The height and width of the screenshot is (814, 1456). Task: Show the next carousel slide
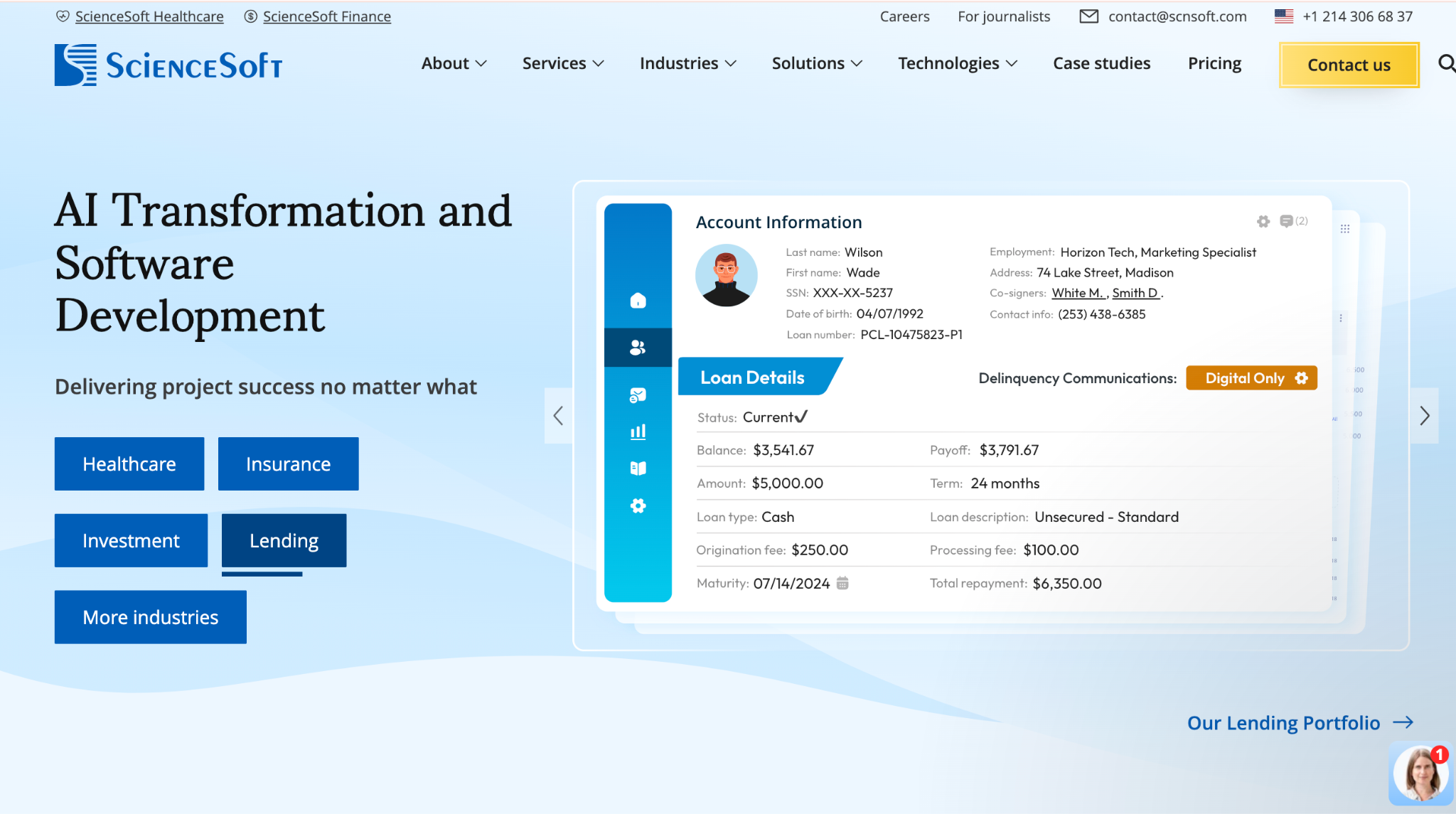(1424, 416)
